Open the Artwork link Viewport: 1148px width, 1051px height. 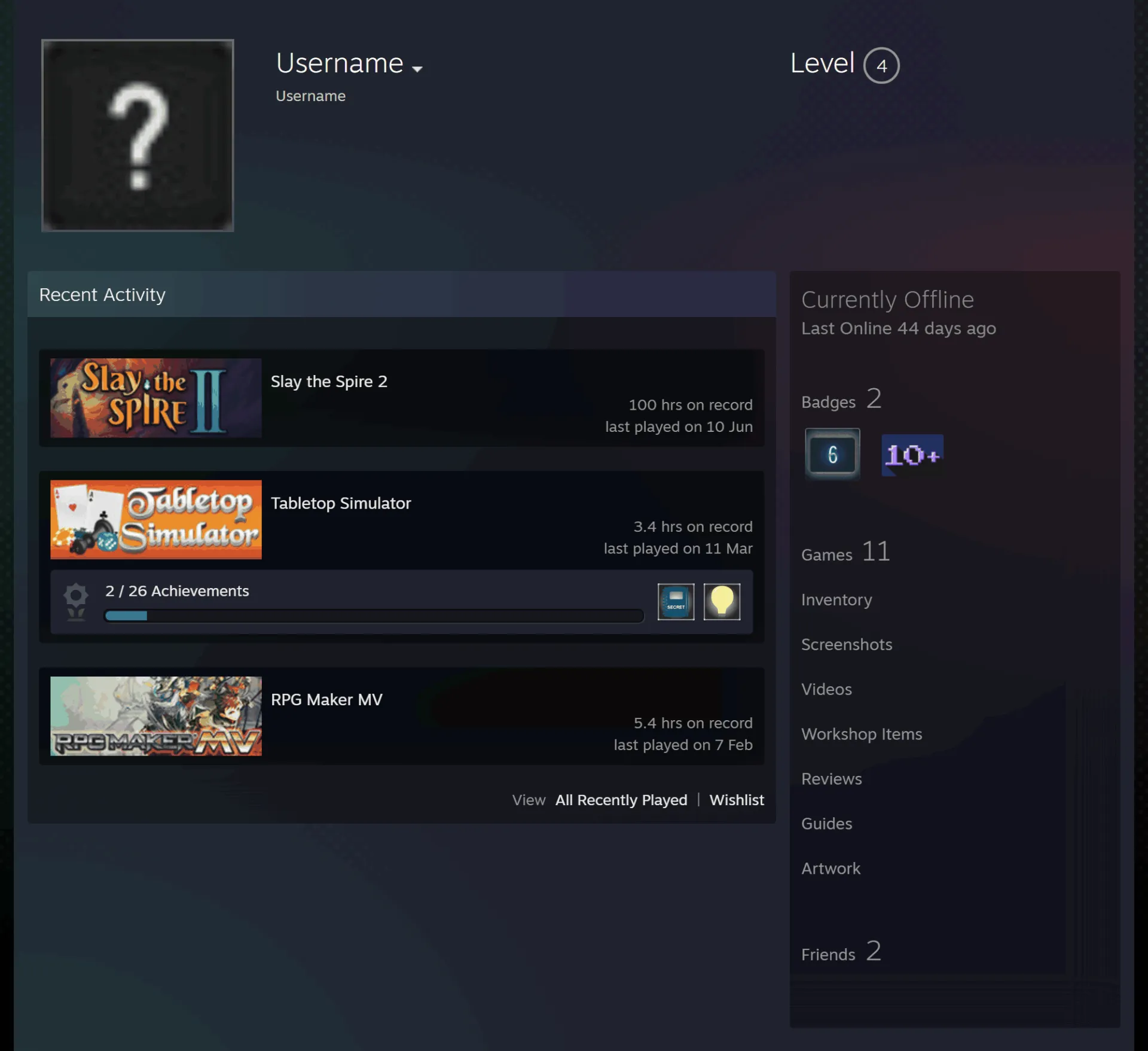[831, 869]
